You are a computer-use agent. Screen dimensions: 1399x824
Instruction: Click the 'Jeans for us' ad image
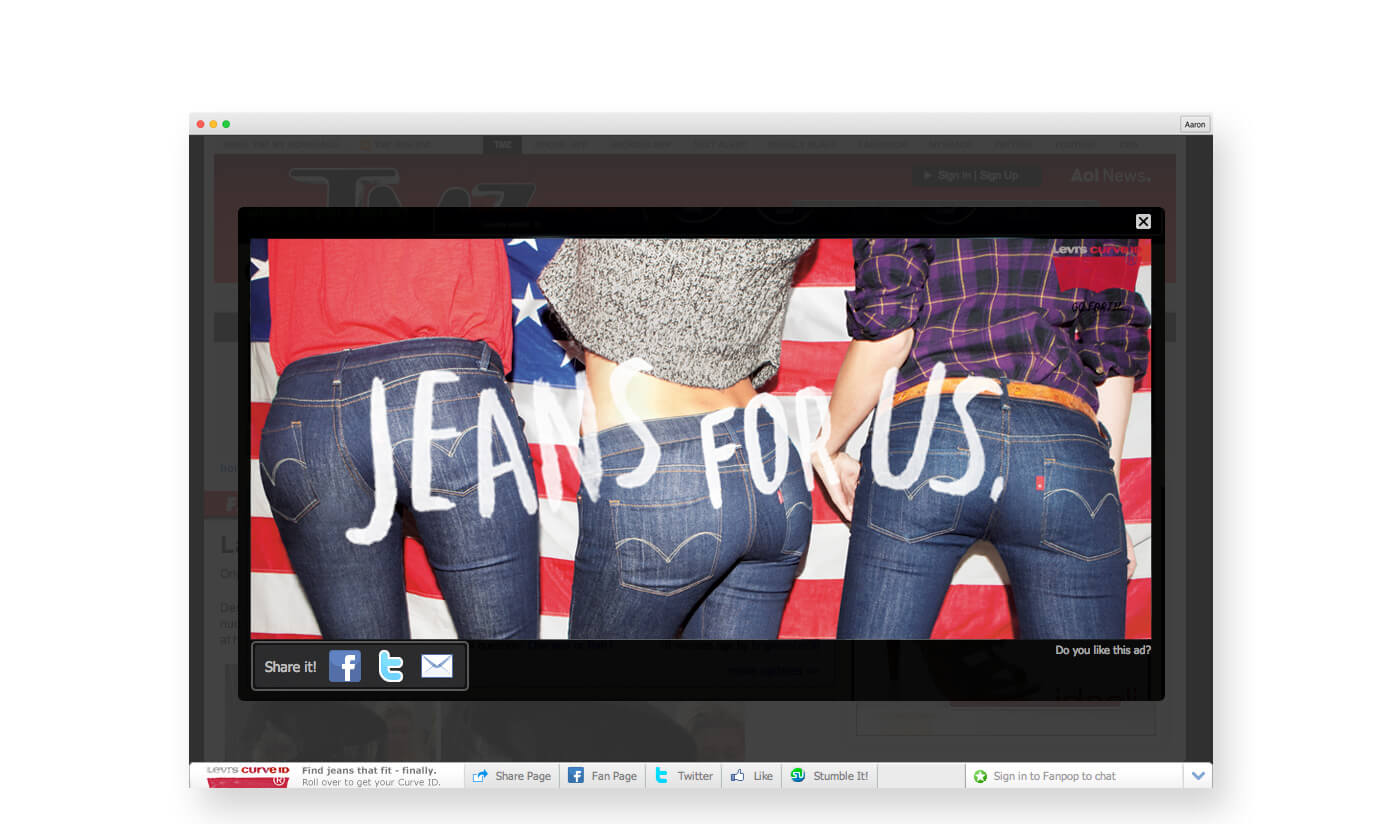coord(700,439)
